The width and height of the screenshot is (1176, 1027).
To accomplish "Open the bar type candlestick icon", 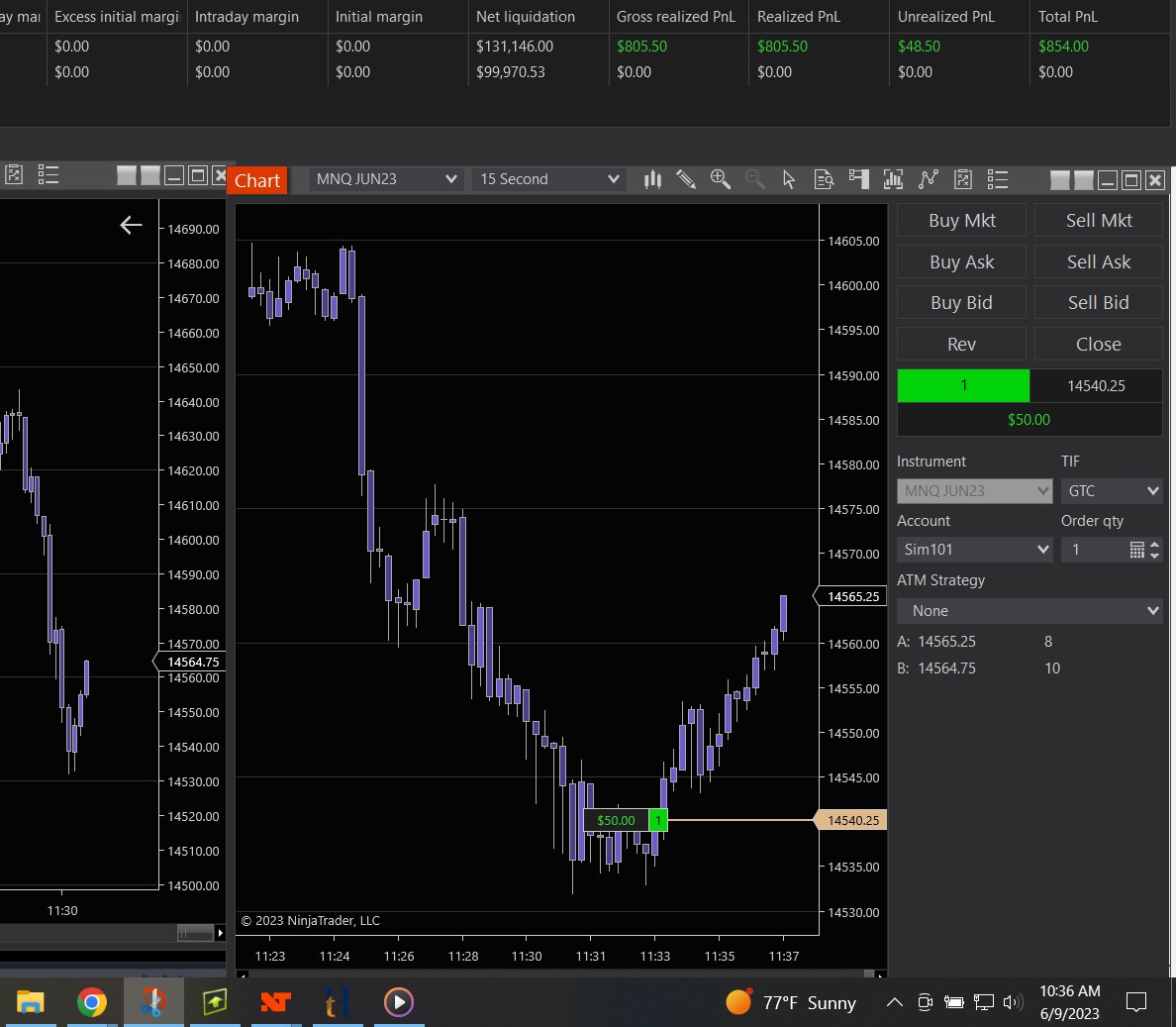I will (652, 179).
